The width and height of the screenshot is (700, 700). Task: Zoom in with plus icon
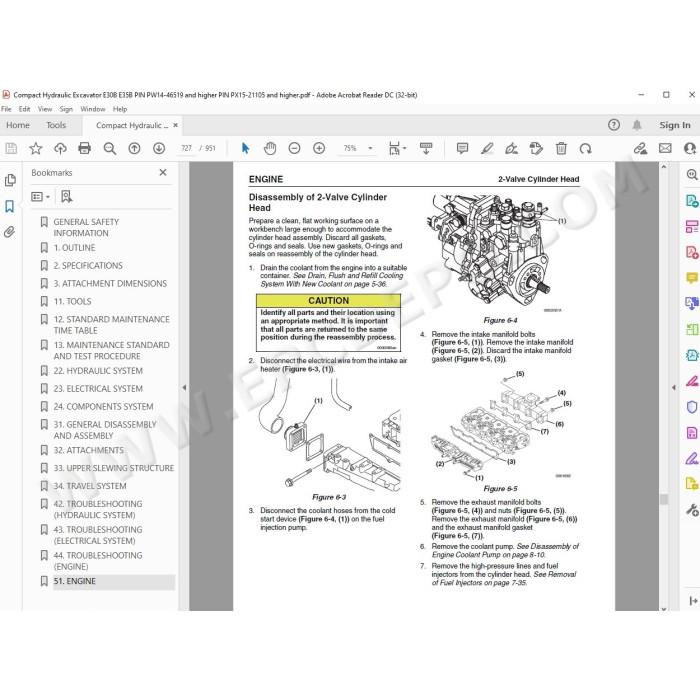click(319, 148)
